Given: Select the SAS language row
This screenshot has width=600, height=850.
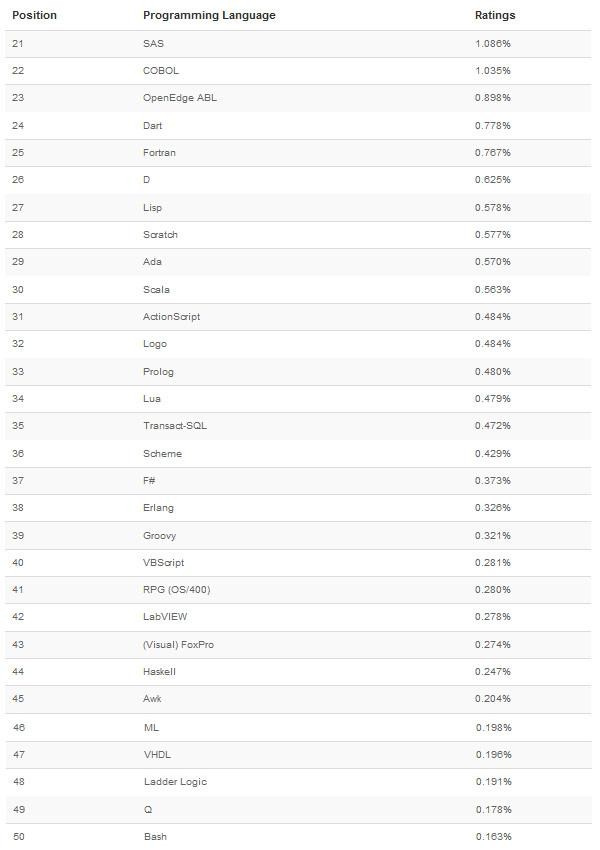Looking at the screenshot, I should point(298,44).
